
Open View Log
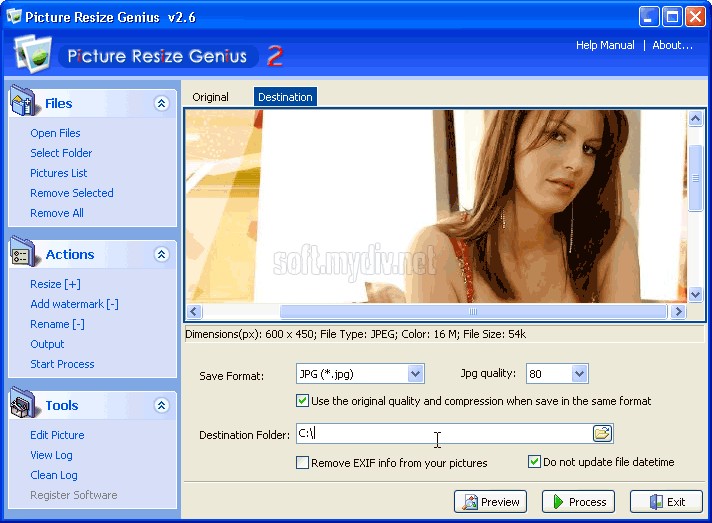(51, 455)
